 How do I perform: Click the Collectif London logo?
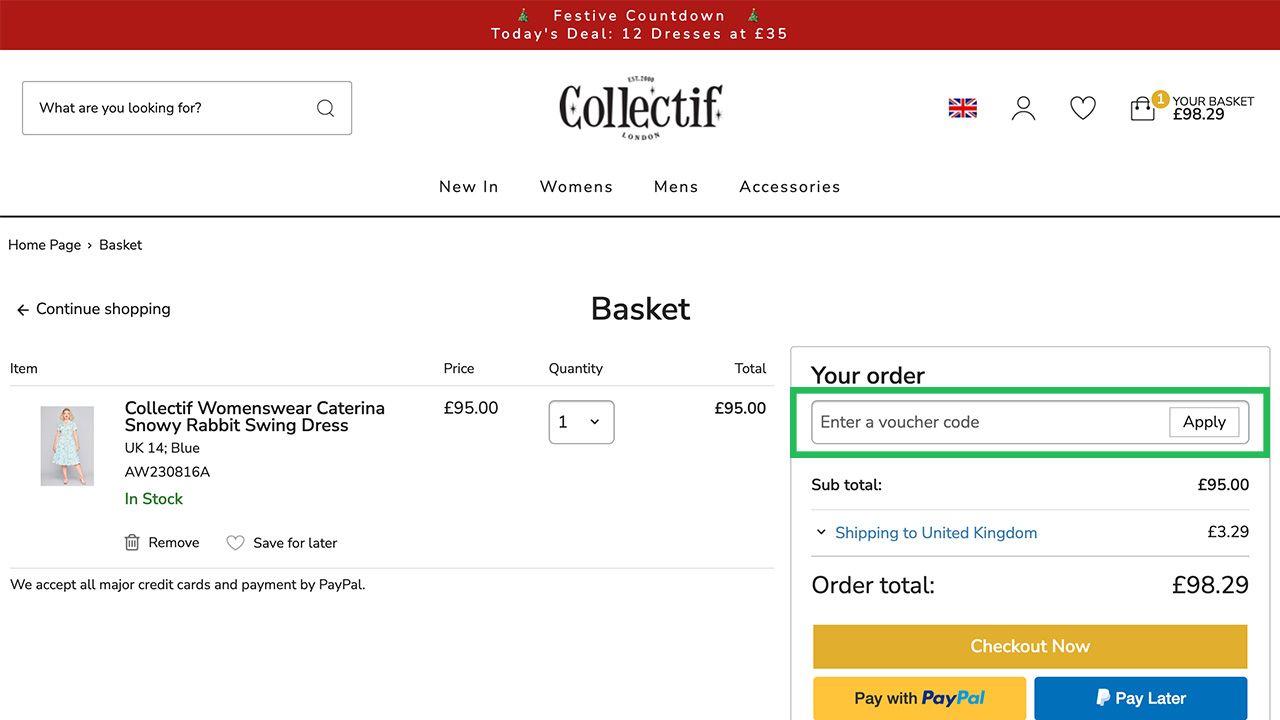click(640, 108)
